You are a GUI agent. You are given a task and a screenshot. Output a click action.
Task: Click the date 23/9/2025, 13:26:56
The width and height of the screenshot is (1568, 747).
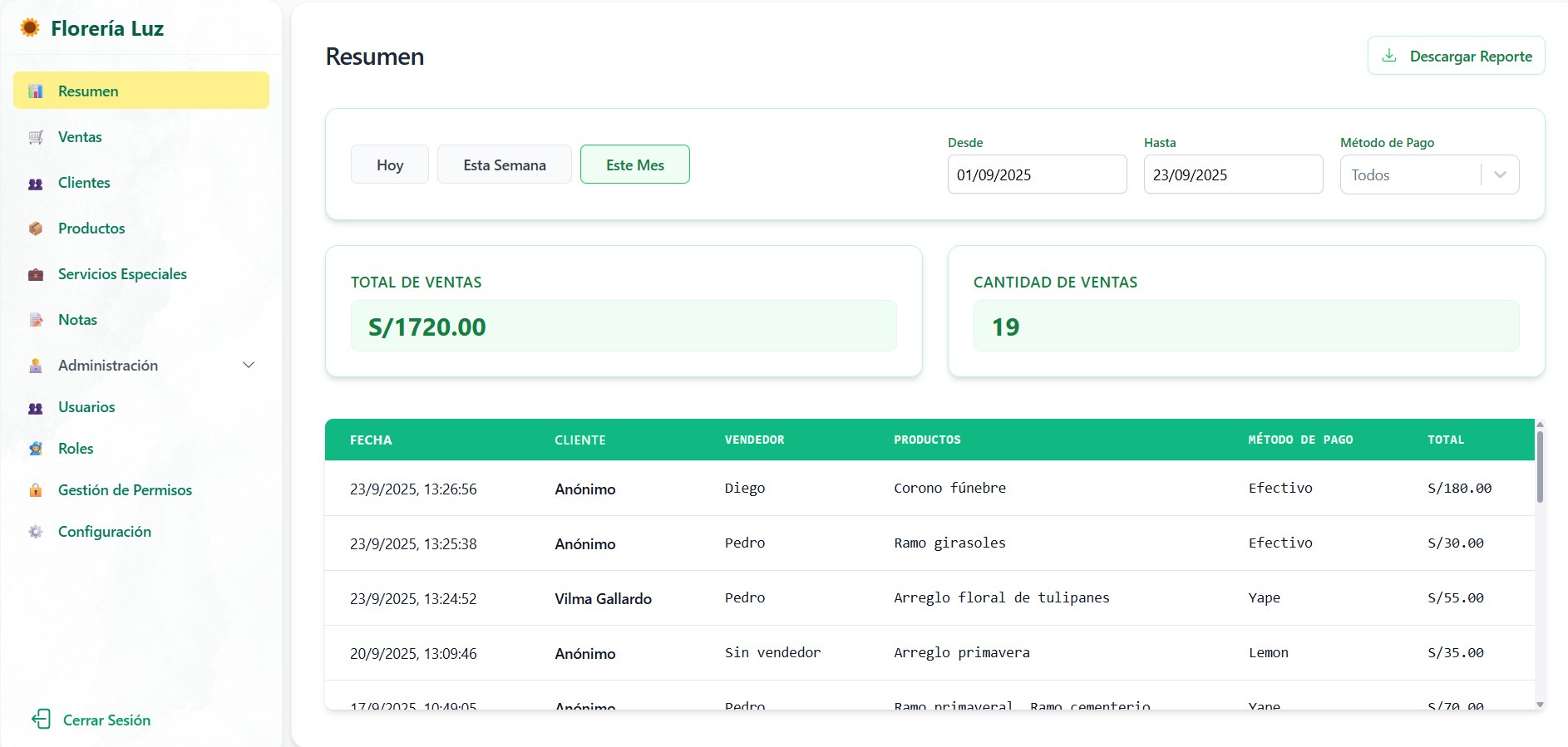pos(413,489)
